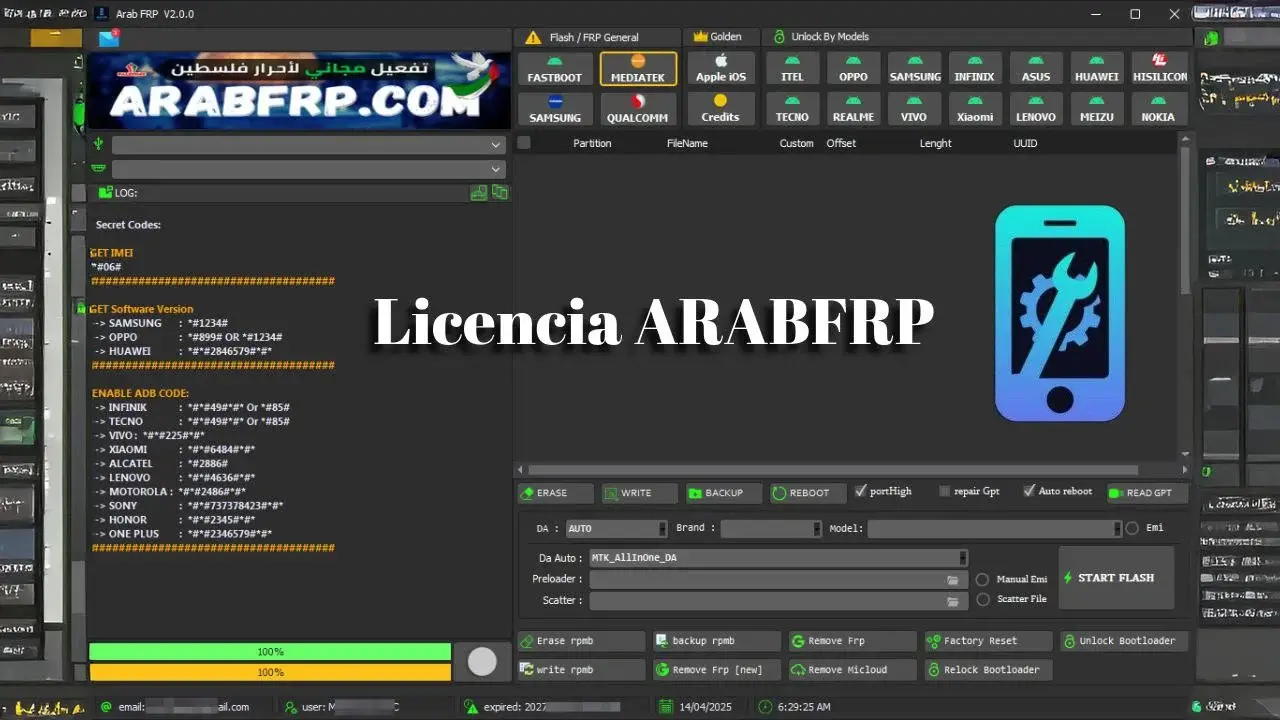Toggle the checkbox beside LOG label
The height and width of the screenshot is (720, 1280).
79,193
